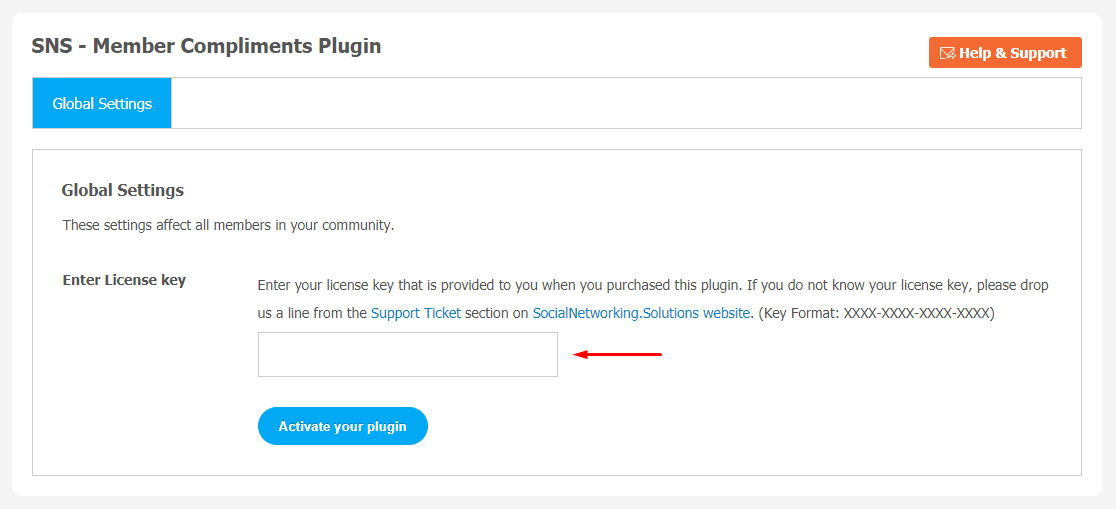This screenshot has width=1116, height=509.
Task: Focus the license key input field
Action: [408, 354]
